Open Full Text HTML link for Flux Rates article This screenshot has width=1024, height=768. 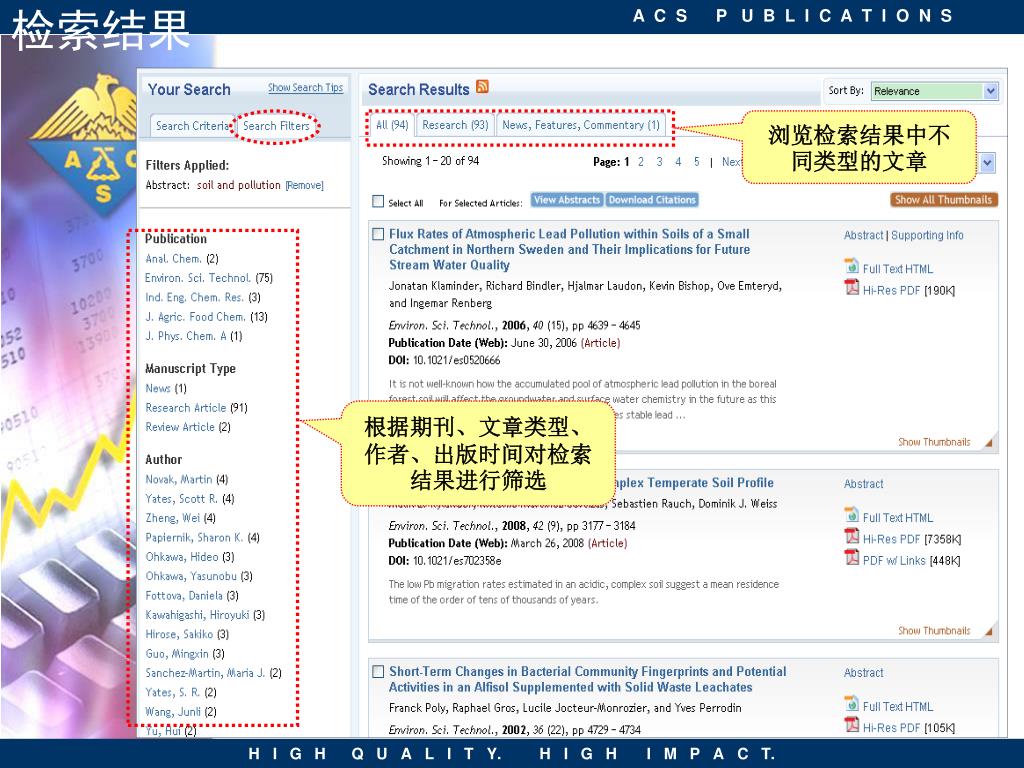(x=897, y=269)
